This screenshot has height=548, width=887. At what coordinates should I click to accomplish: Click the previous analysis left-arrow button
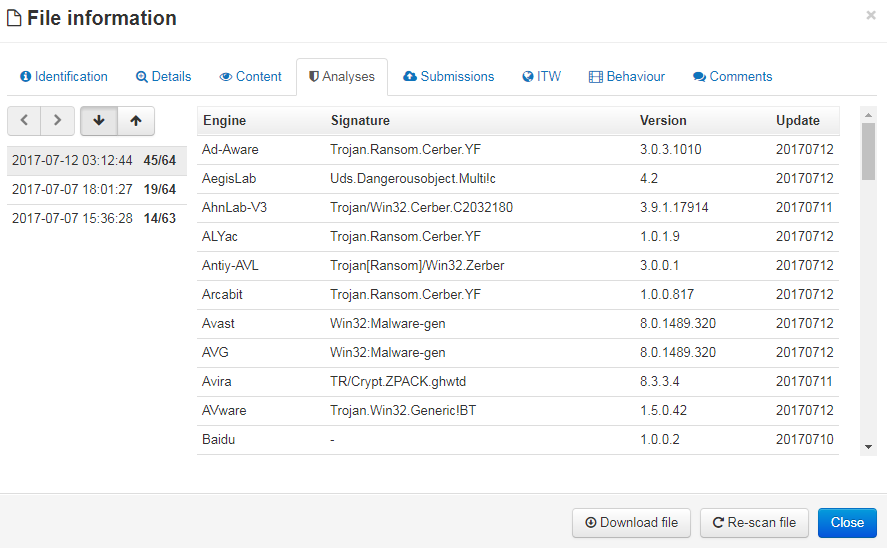(x=24, y=120)
